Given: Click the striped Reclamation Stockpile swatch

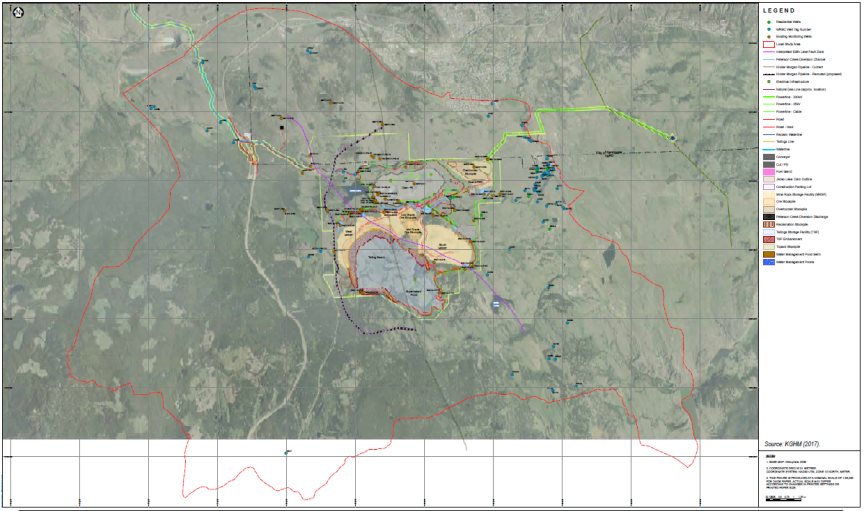Looking at the screenshot, I should [769, 224].
